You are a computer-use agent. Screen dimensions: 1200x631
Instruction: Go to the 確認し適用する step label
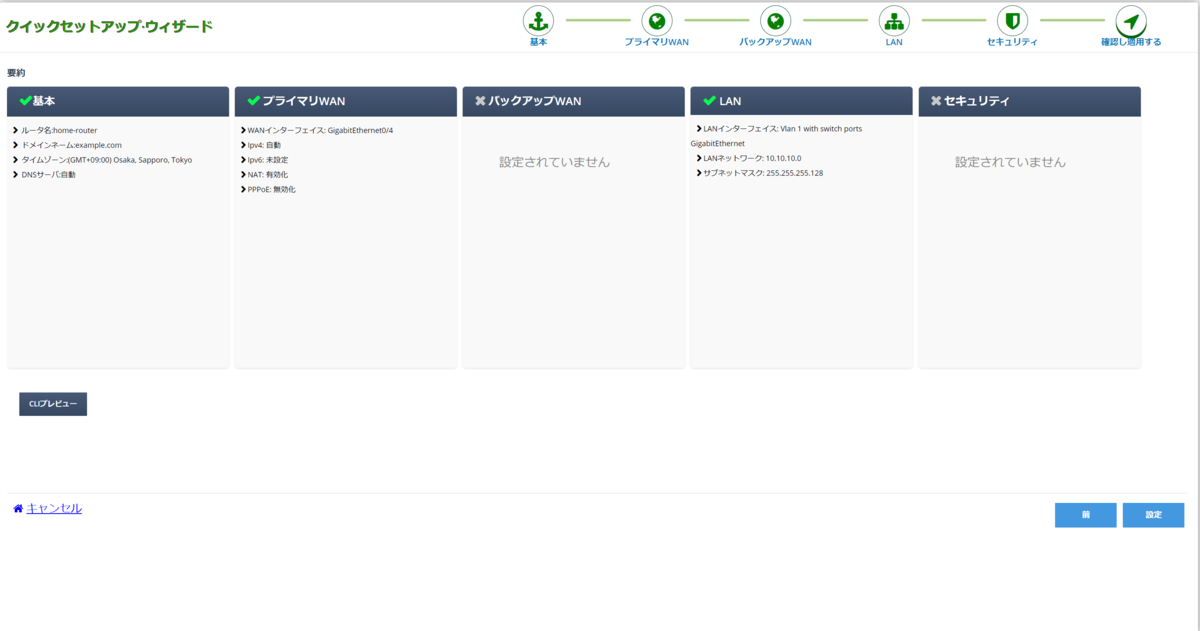pyautogui.click(x=1131, y=42)
